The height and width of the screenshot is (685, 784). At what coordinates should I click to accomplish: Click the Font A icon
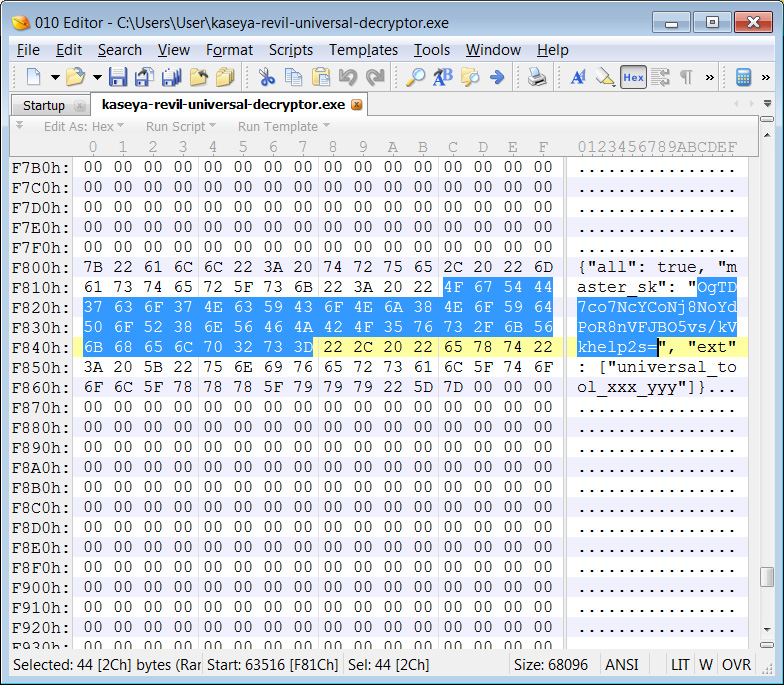point(578,77)
